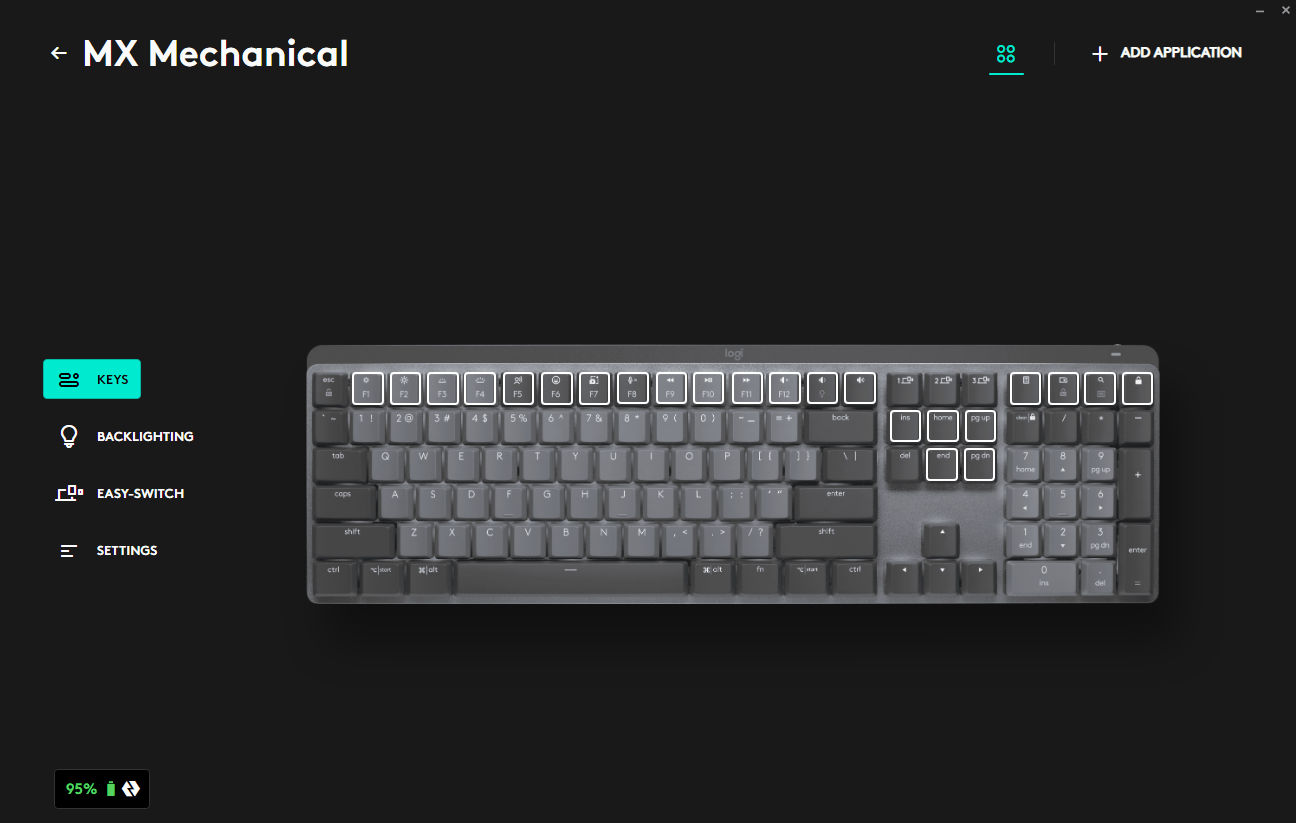1296x823 pixels.
Task: Open the EASY-SWITCH section
Action: [120, 493]
